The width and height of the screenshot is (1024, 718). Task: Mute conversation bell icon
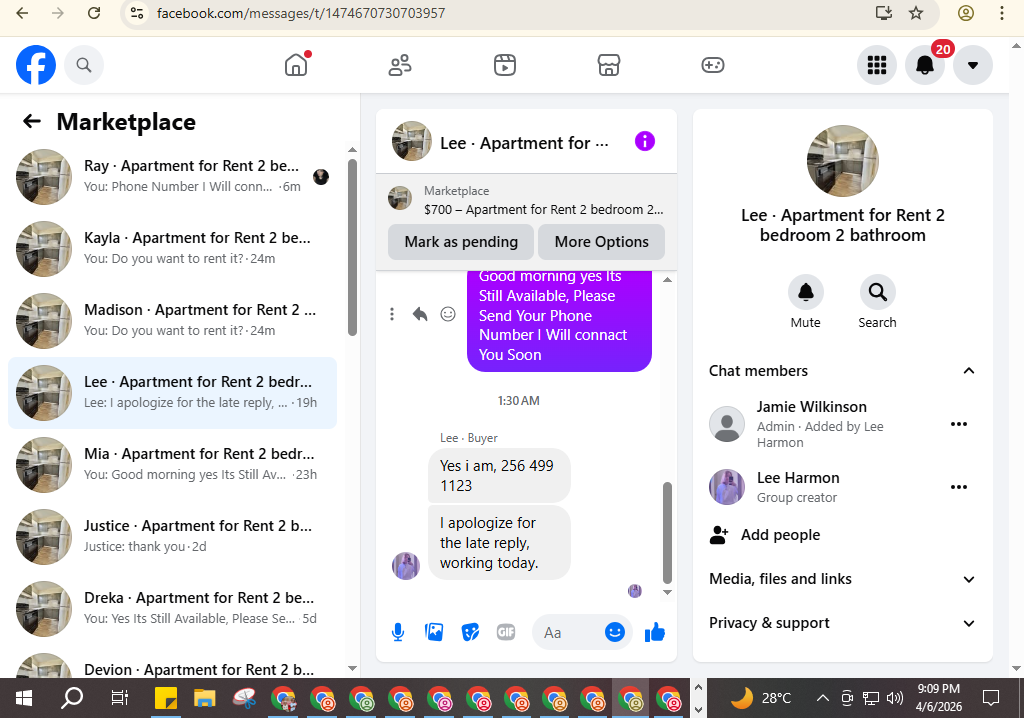806,292
